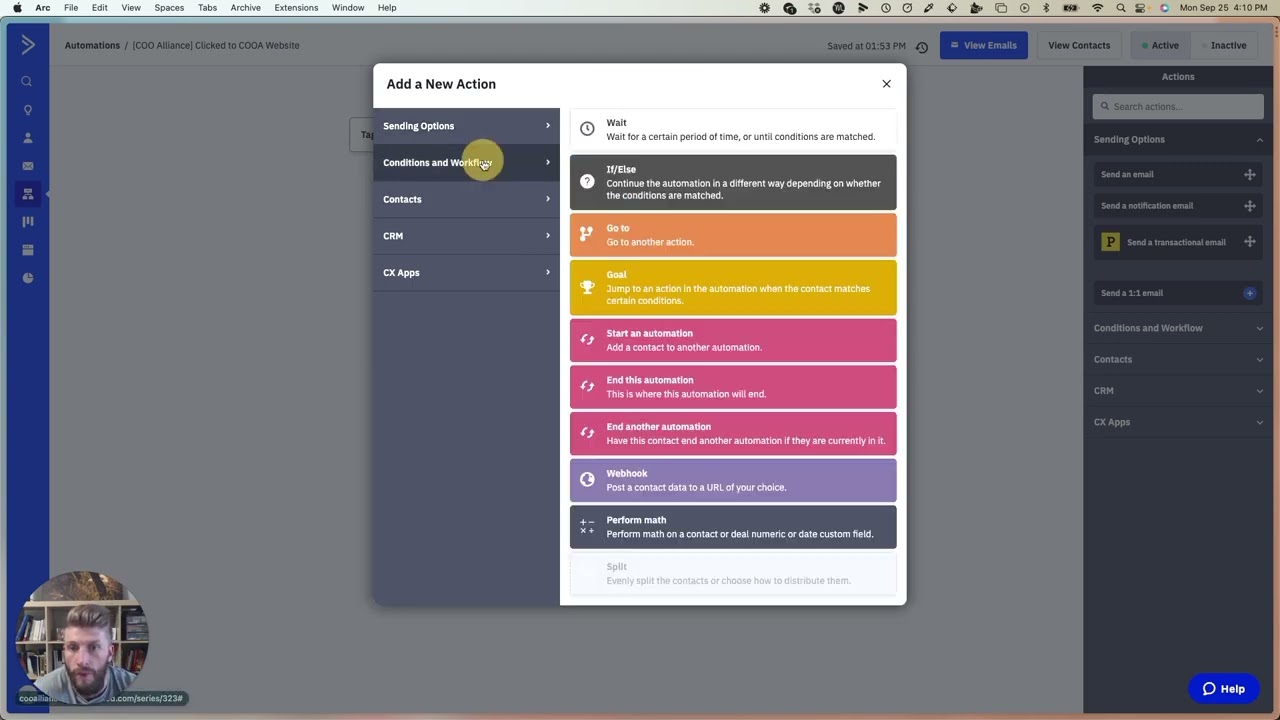Image resolution: width=1280 pixels, height=720 pixels.
Task: Open the Spaces menu
Action: point(169,8)
